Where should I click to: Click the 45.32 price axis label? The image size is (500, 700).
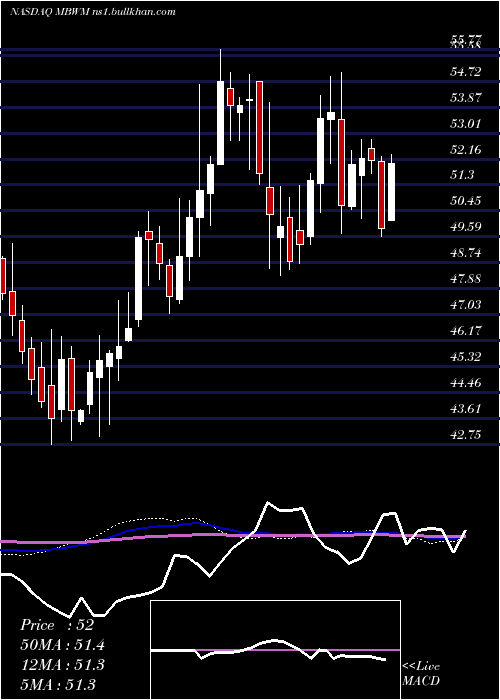click(x=466, y=357)
